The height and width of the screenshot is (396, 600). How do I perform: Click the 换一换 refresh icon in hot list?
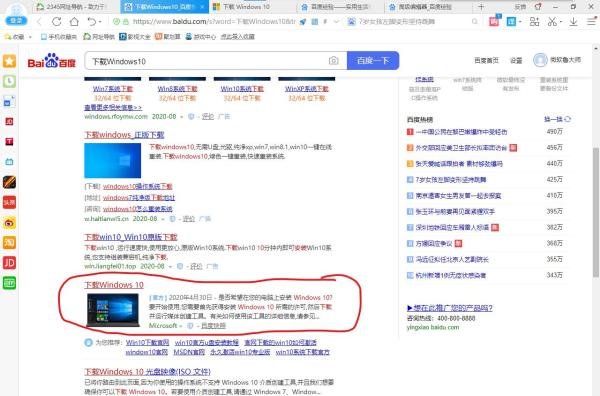(567, 119)
